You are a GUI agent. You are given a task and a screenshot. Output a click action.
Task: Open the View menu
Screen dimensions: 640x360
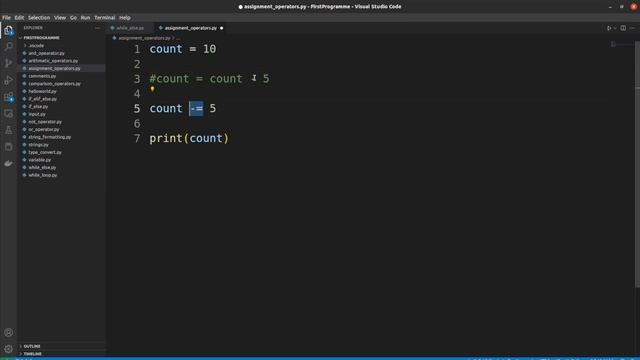tap(60, 18)
